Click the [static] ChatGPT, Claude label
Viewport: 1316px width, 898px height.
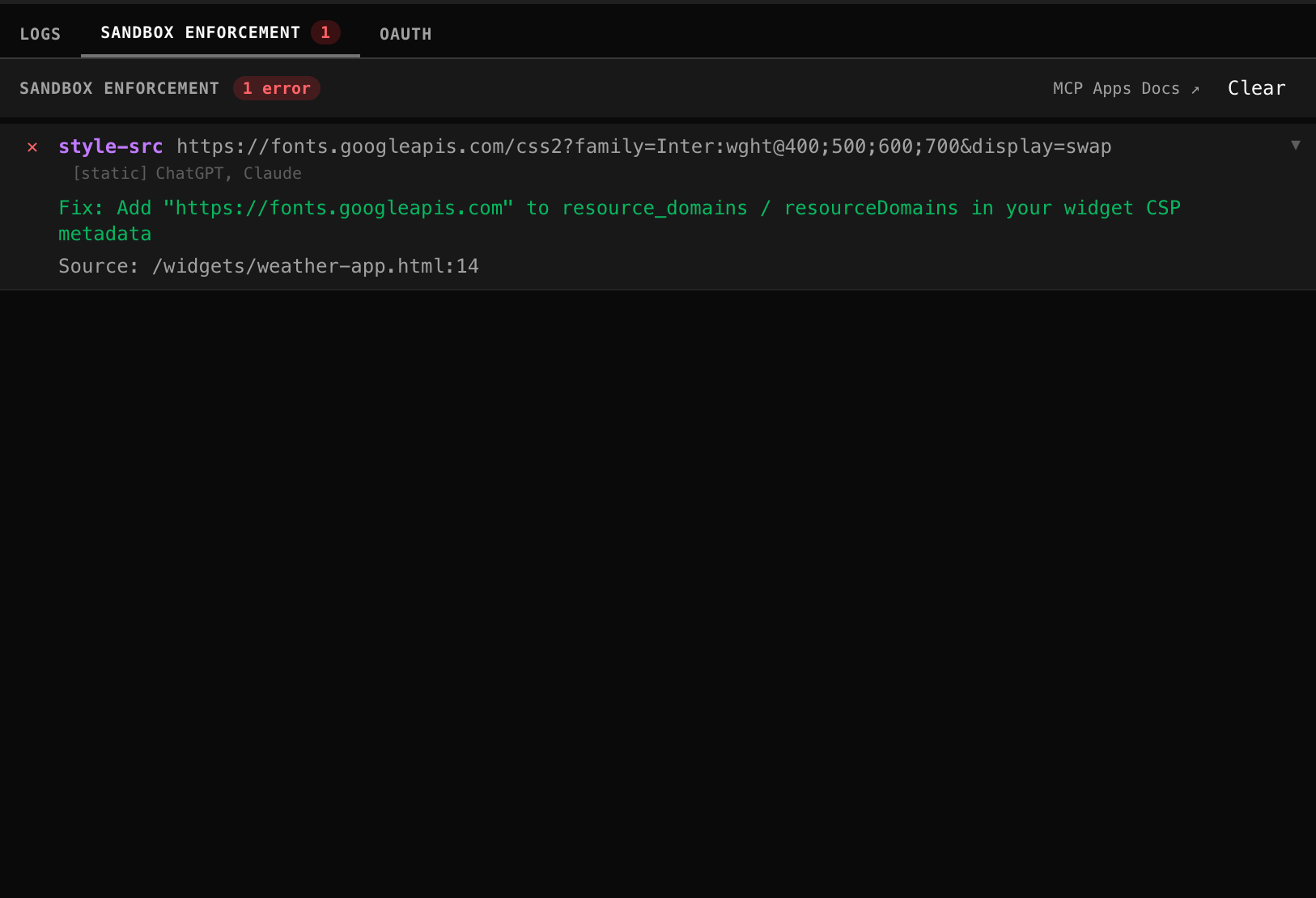pyautogui.click(x=187, y=173)
